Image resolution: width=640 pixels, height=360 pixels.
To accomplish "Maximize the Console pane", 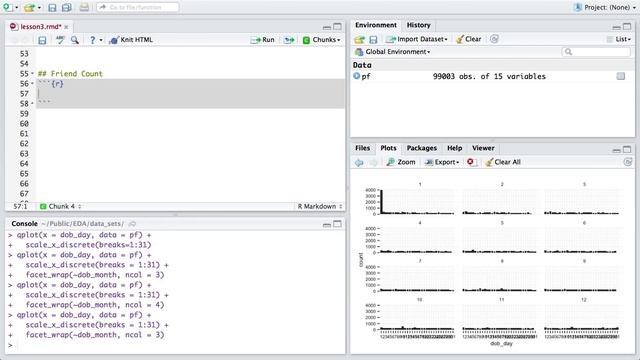I will pos(338,224).
